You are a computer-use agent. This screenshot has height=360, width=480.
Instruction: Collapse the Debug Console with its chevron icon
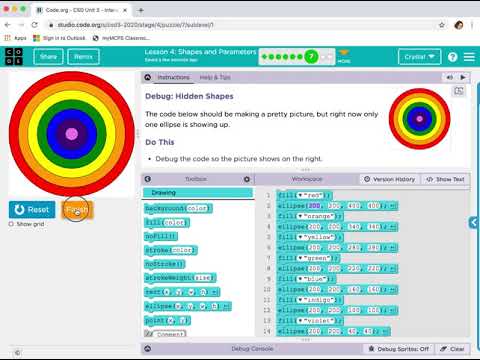(148, 349)
